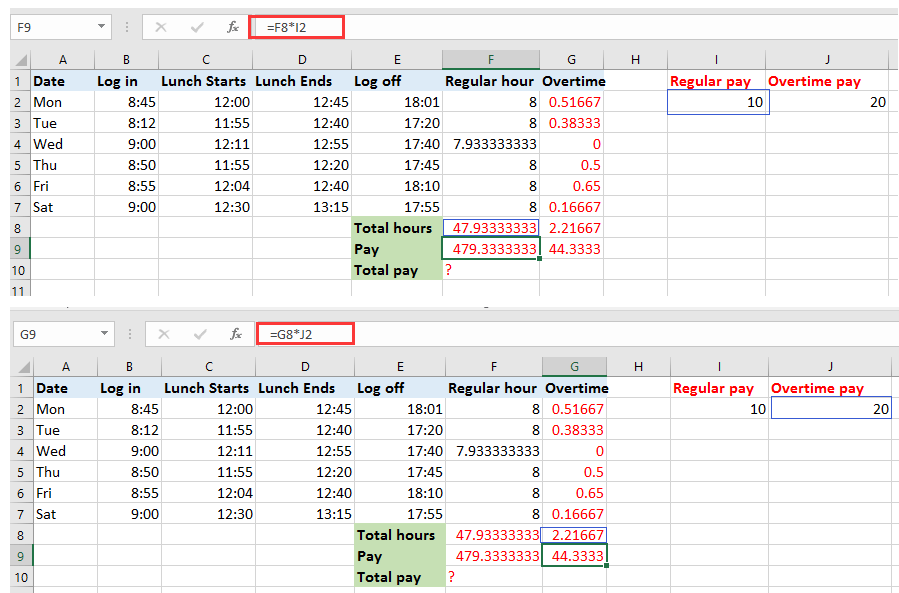899x593 pixels.
Task: Click the vertical ellipsis beside the Name Box
Action: click(129, 28)
